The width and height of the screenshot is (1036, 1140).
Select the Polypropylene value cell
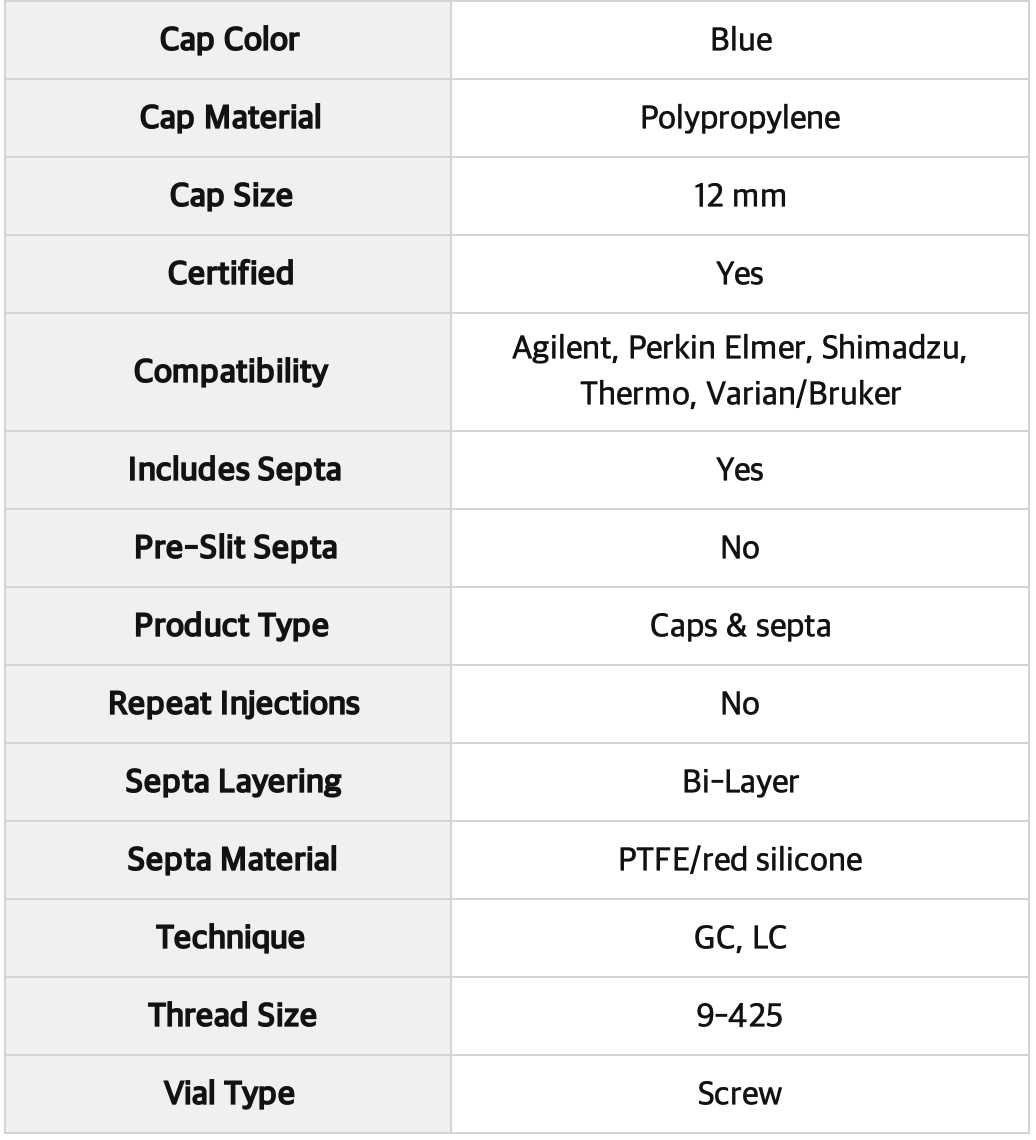pos(740,118)
